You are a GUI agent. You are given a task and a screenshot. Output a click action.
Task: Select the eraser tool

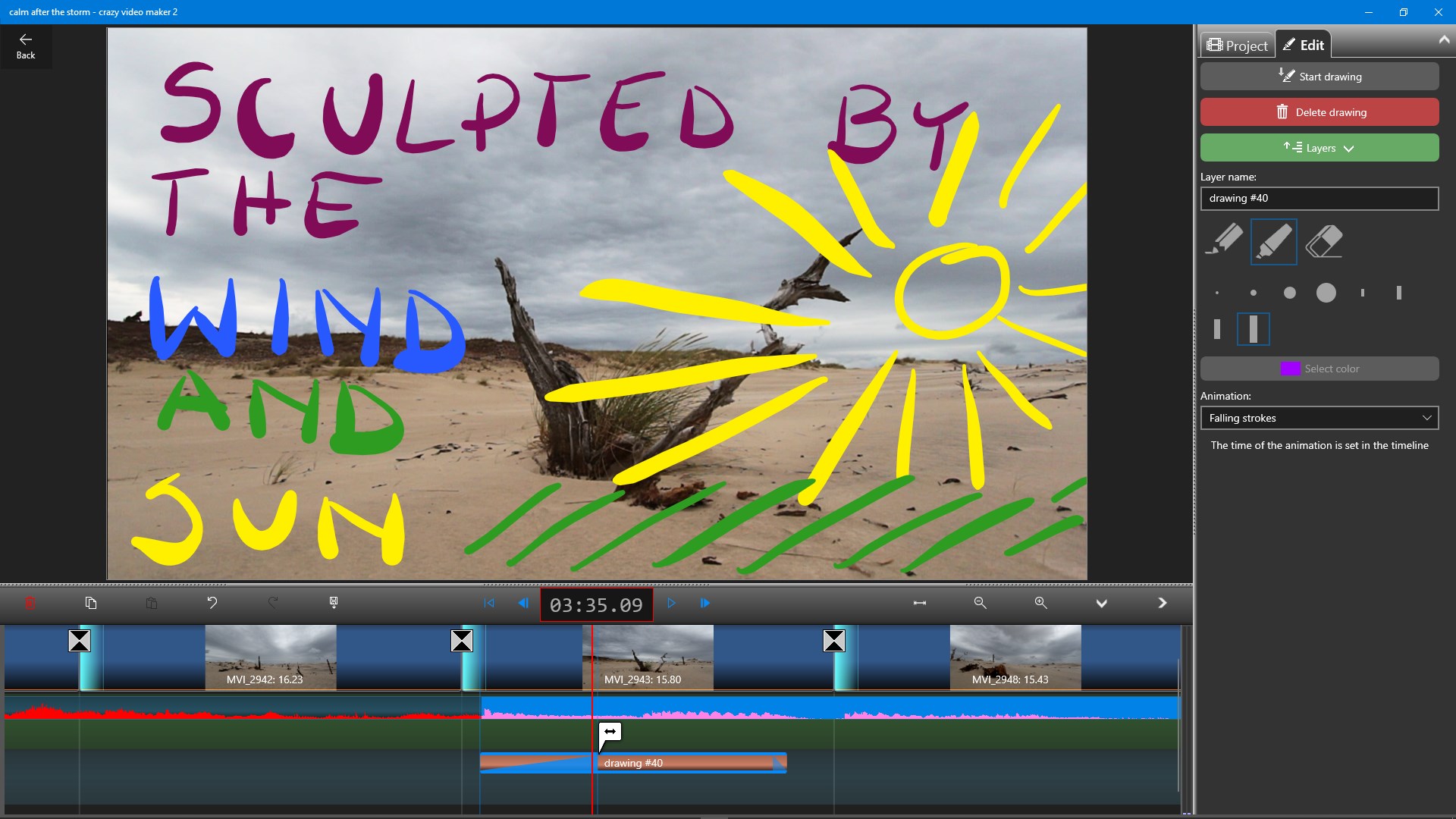[1324, 241]
